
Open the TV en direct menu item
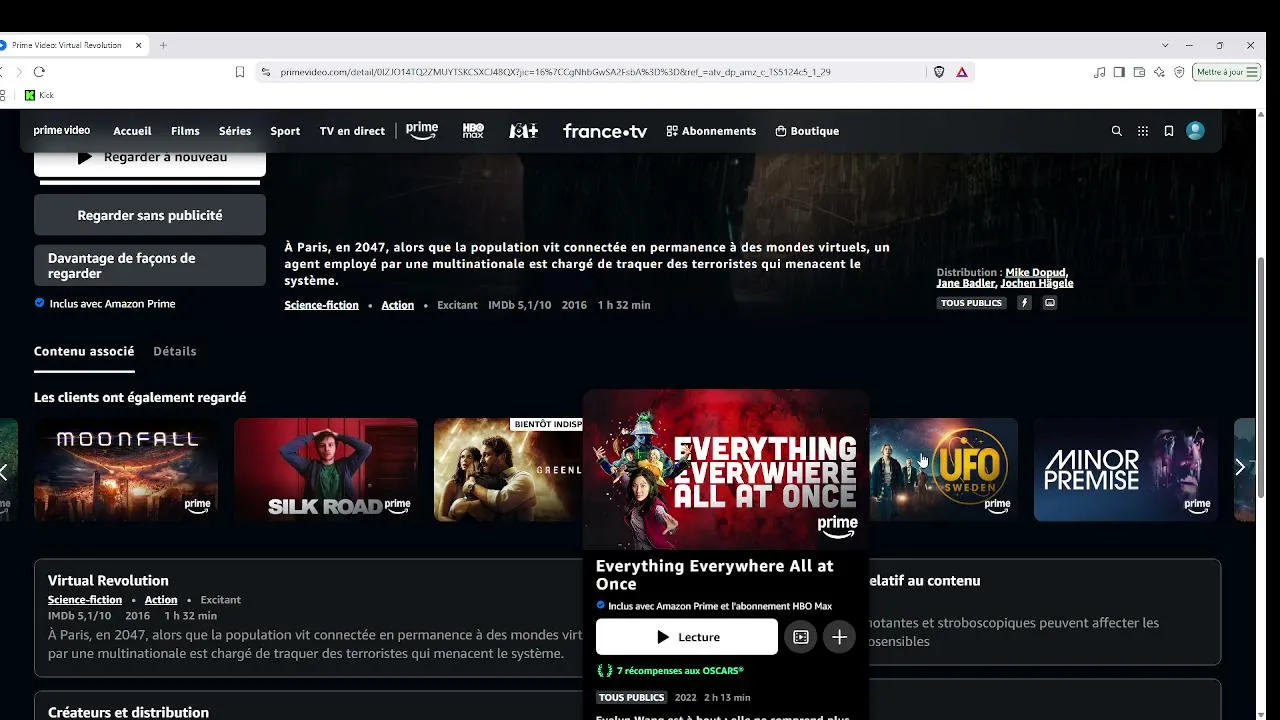[352, 131]
